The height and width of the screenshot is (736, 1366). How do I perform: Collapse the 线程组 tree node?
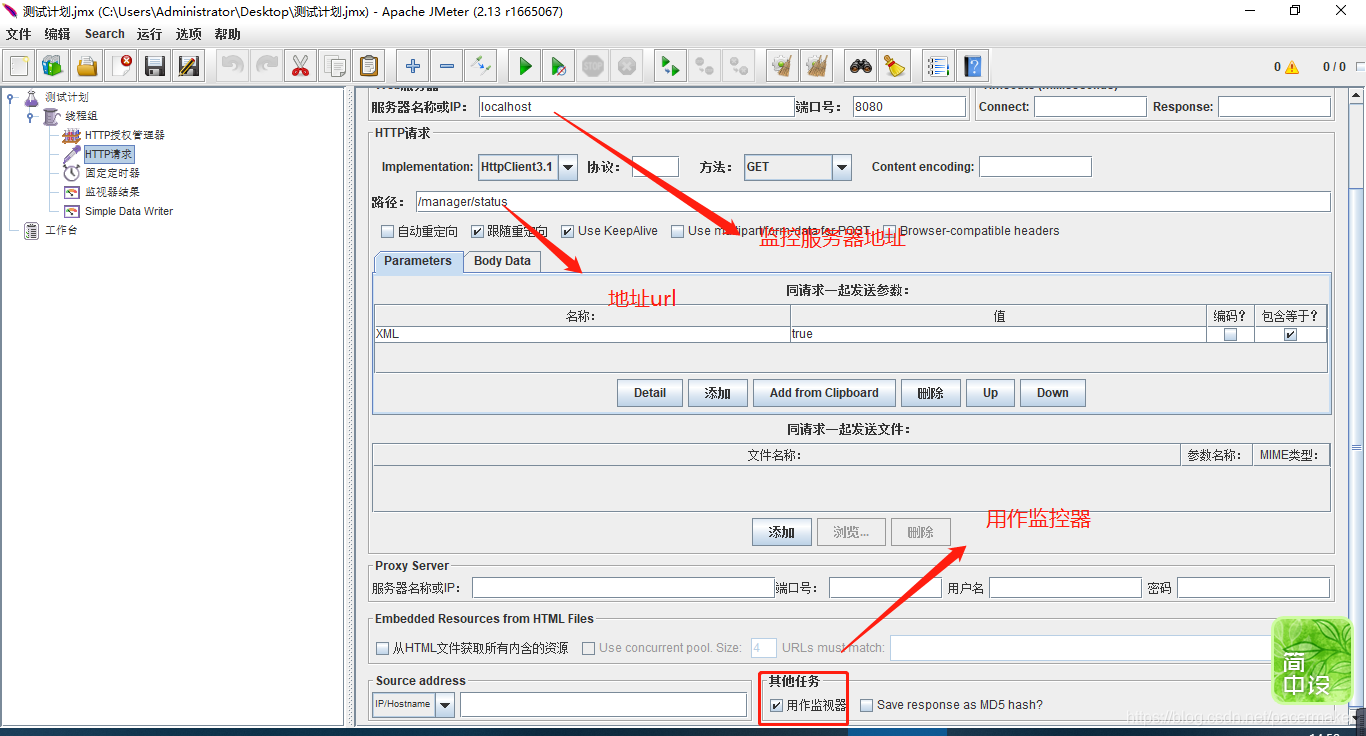click(x=30, y=116)
